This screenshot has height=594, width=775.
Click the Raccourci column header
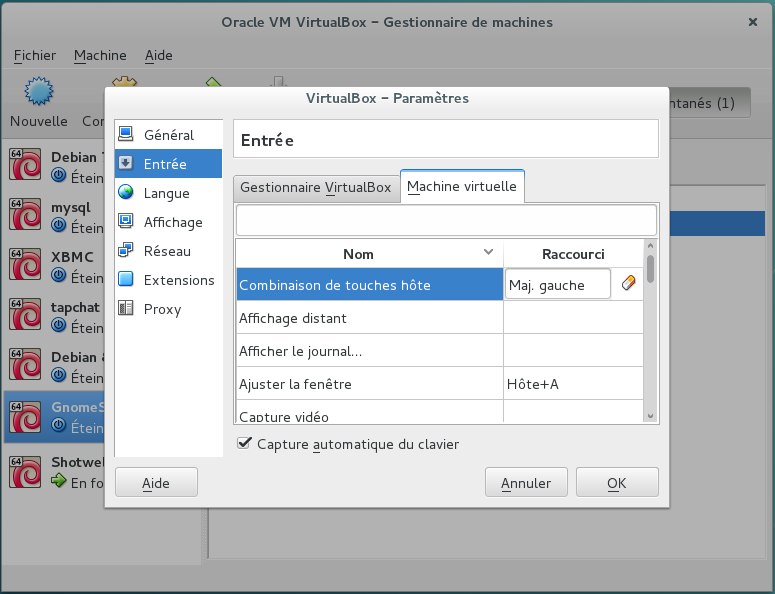(x=573, y=254)
